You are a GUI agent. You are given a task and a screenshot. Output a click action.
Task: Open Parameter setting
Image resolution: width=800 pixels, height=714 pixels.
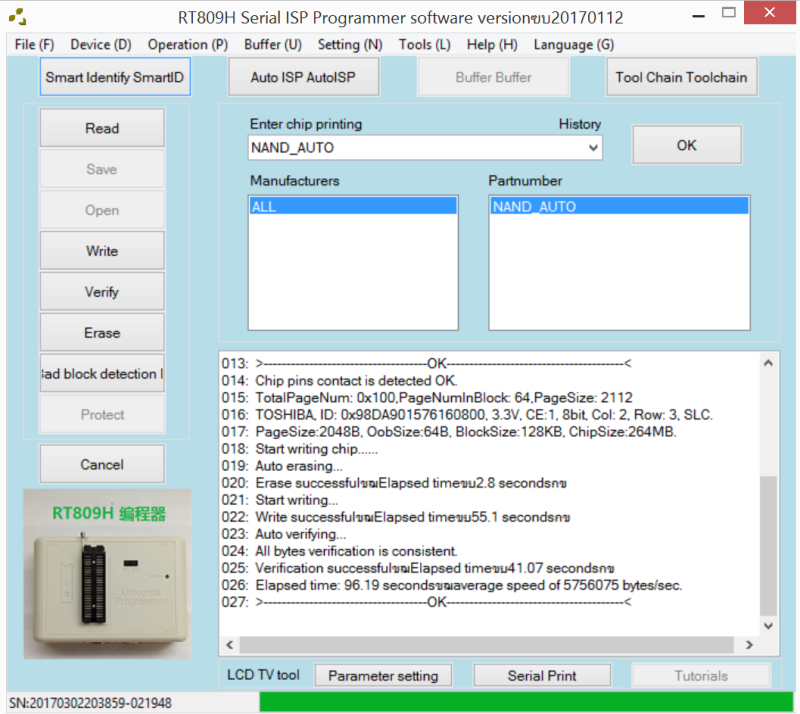[382, 675]
